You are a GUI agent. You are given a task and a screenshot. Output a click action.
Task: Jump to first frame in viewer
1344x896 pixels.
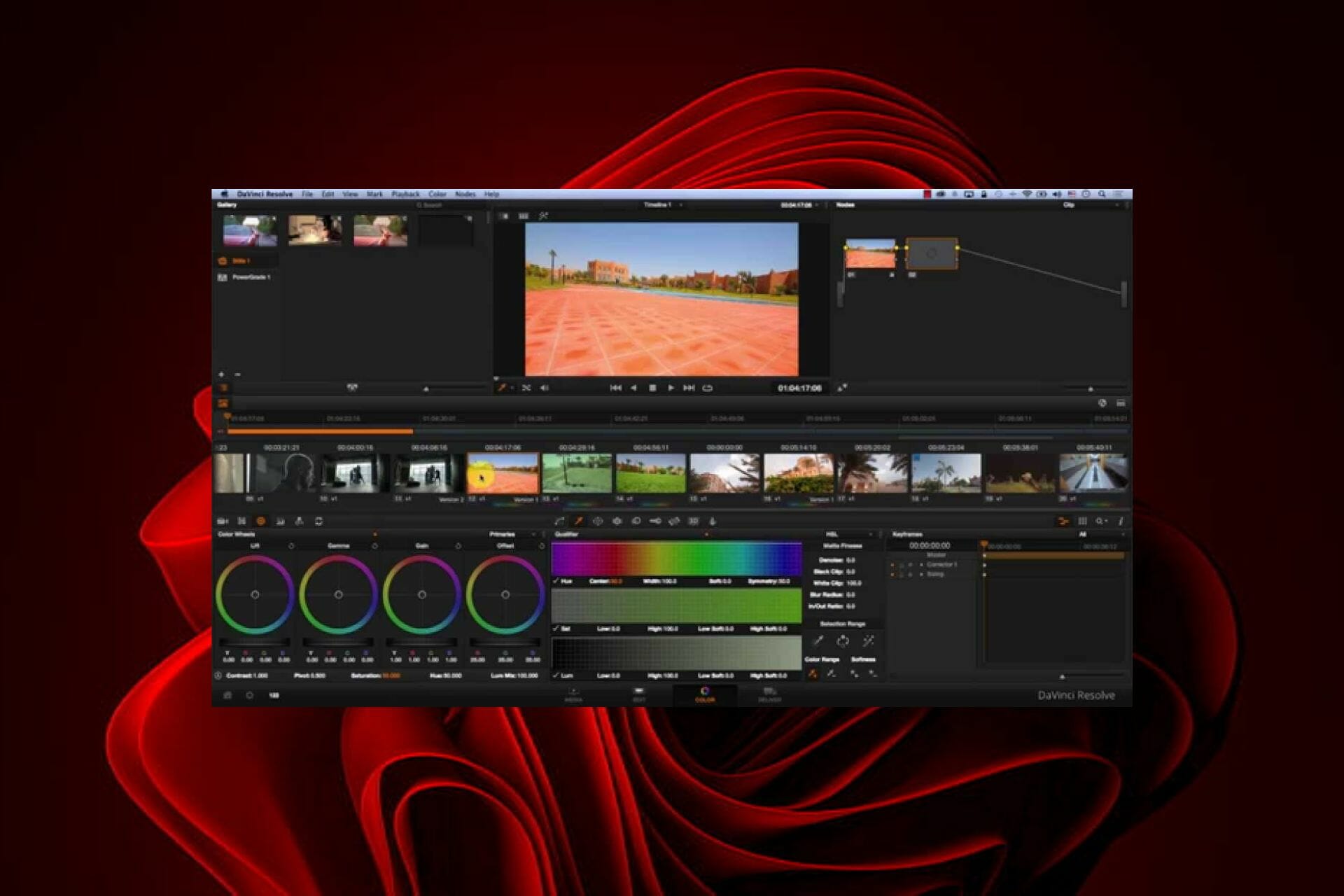[x=615, y=388]
